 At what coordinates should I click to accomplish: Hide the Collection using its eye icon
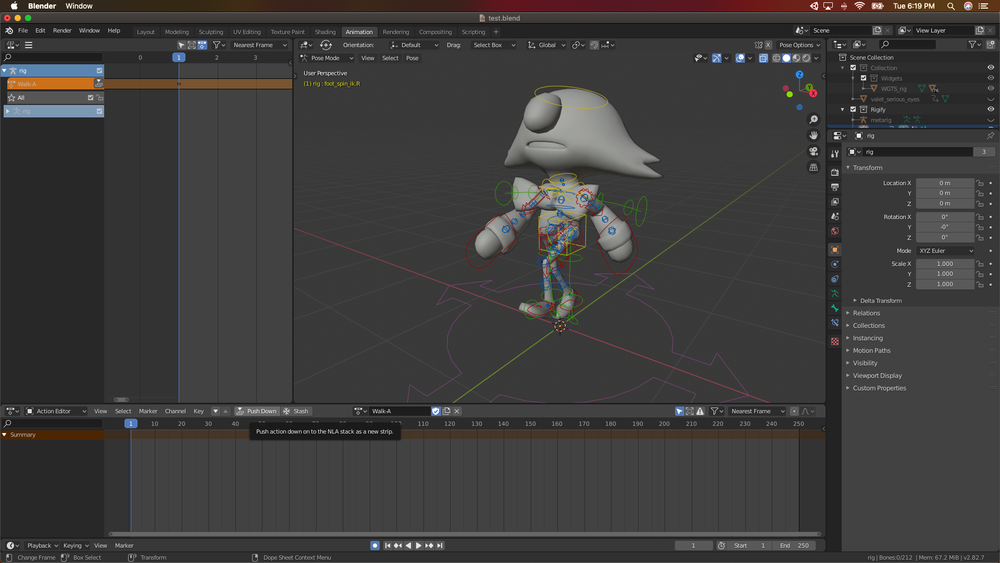point(990,68)
